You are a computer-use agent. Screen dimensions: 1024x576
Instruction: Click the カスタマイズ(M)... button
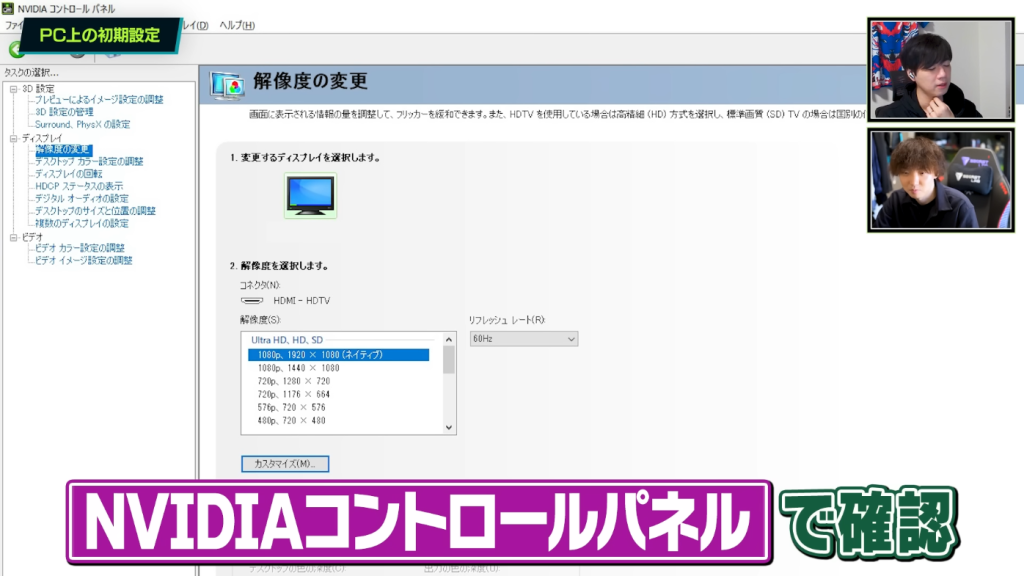285,464
